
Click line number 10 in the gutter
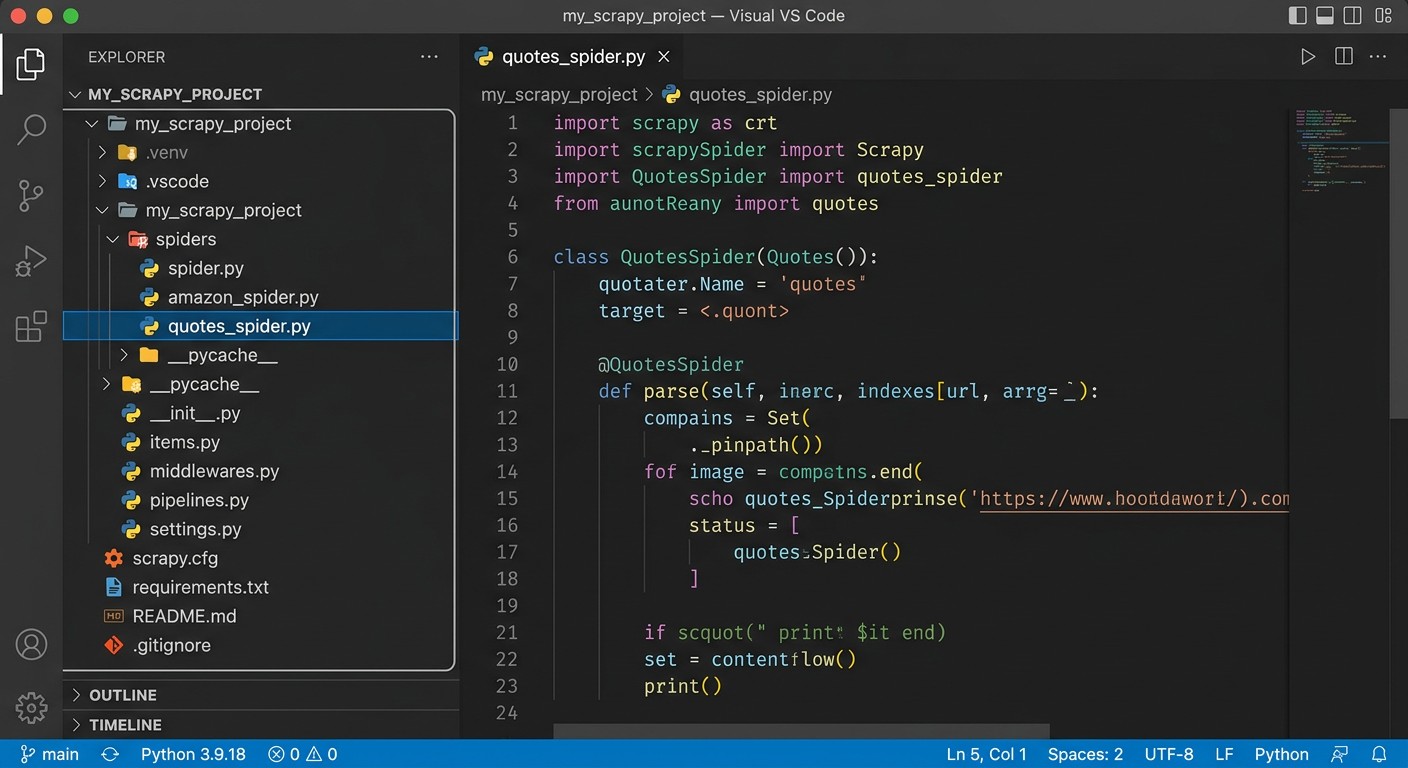(x=507, y=364)
